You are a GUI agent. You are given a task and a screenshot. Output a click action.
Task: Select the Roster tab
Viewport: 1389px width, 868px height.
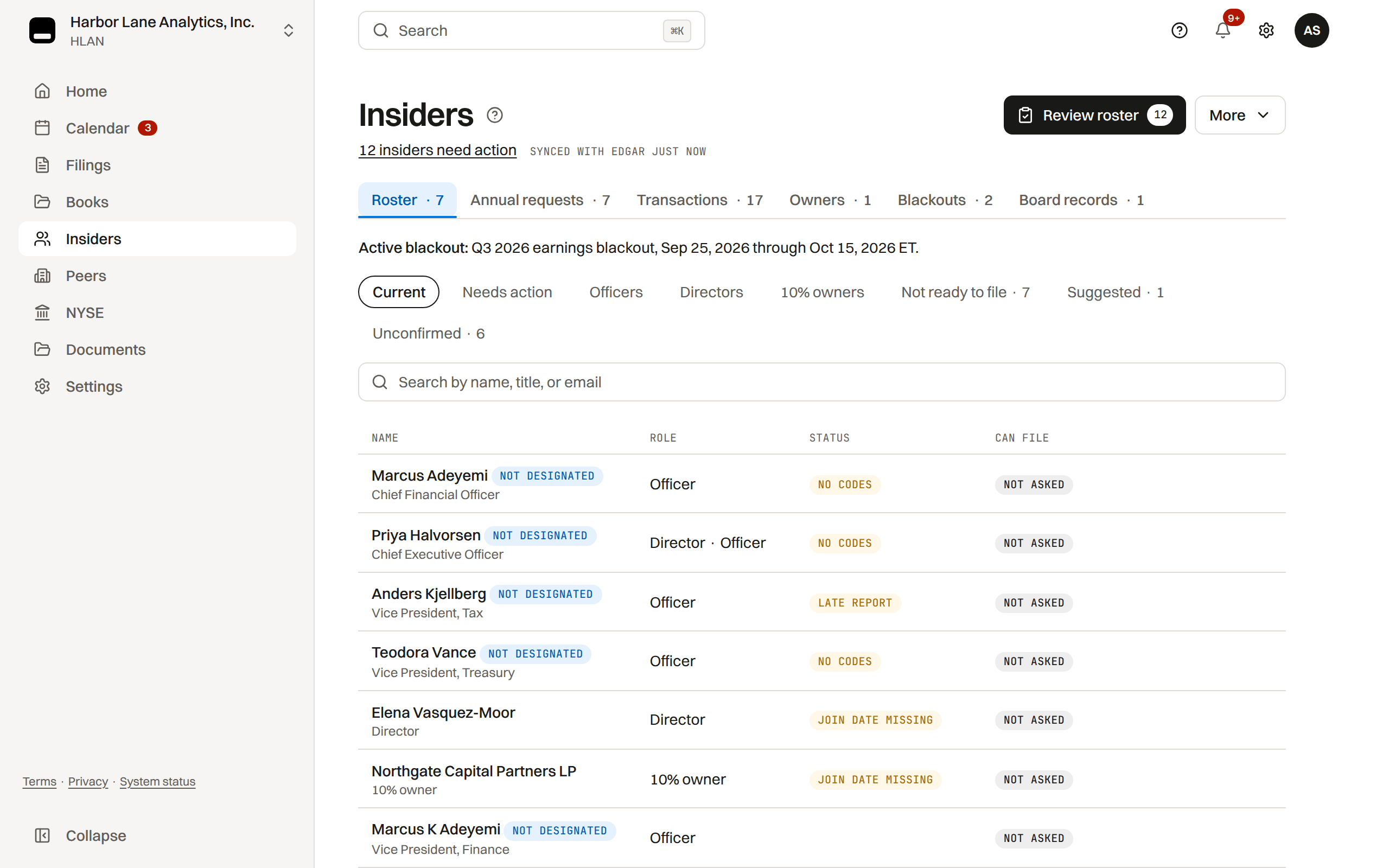(407, 200)
